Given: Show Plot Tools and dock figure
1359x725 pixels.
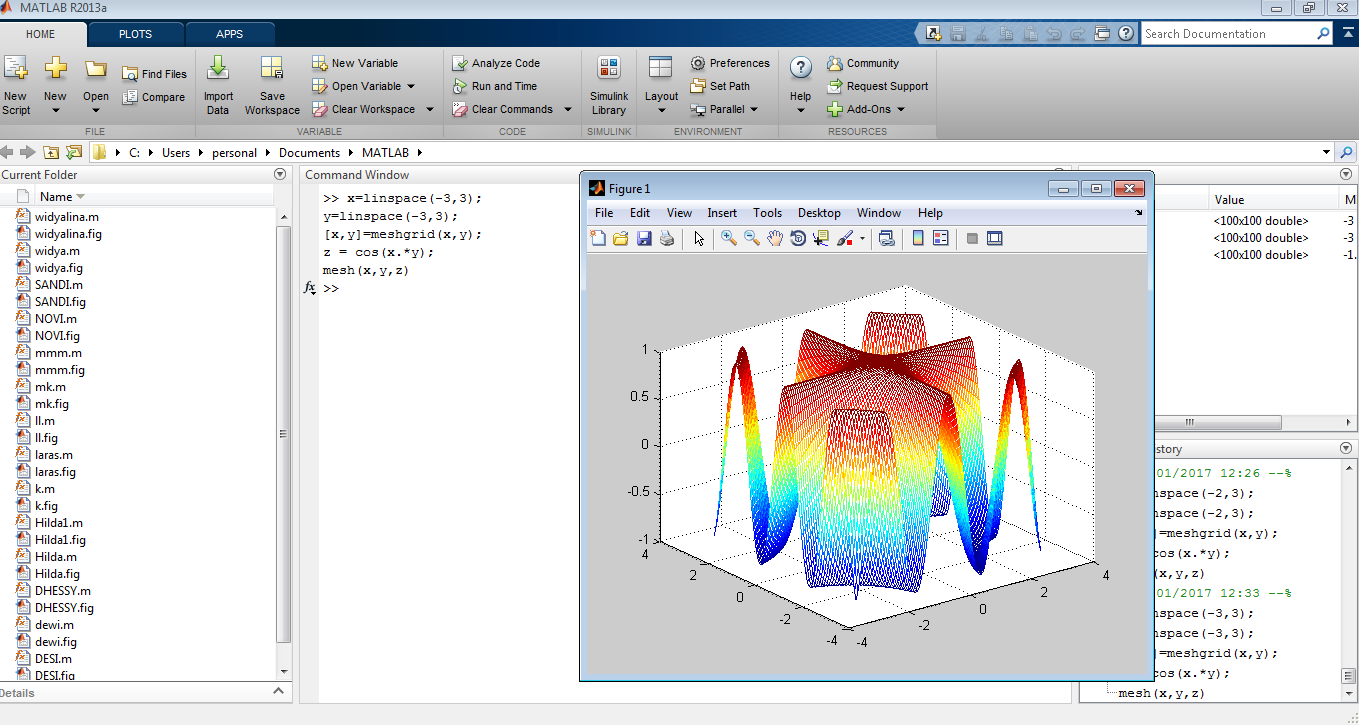Looking at the screenshot, I should (993, 238).
